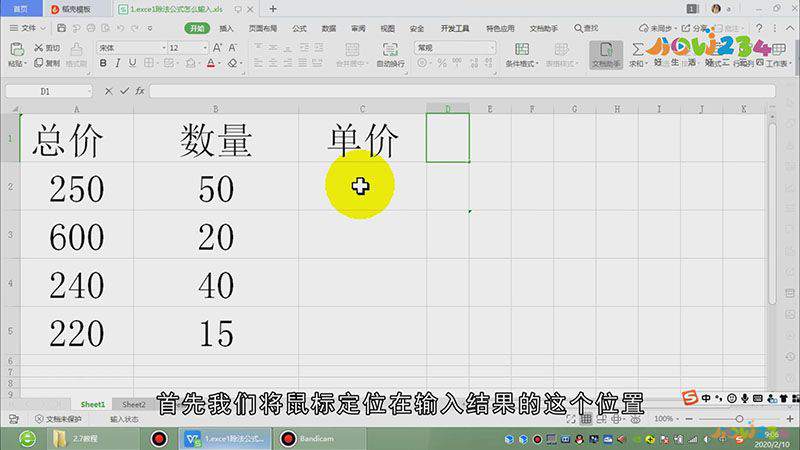Click zoom out minus icon
Image resolution: width=800 pixels, height=450 pixels.
click(689, 418)
